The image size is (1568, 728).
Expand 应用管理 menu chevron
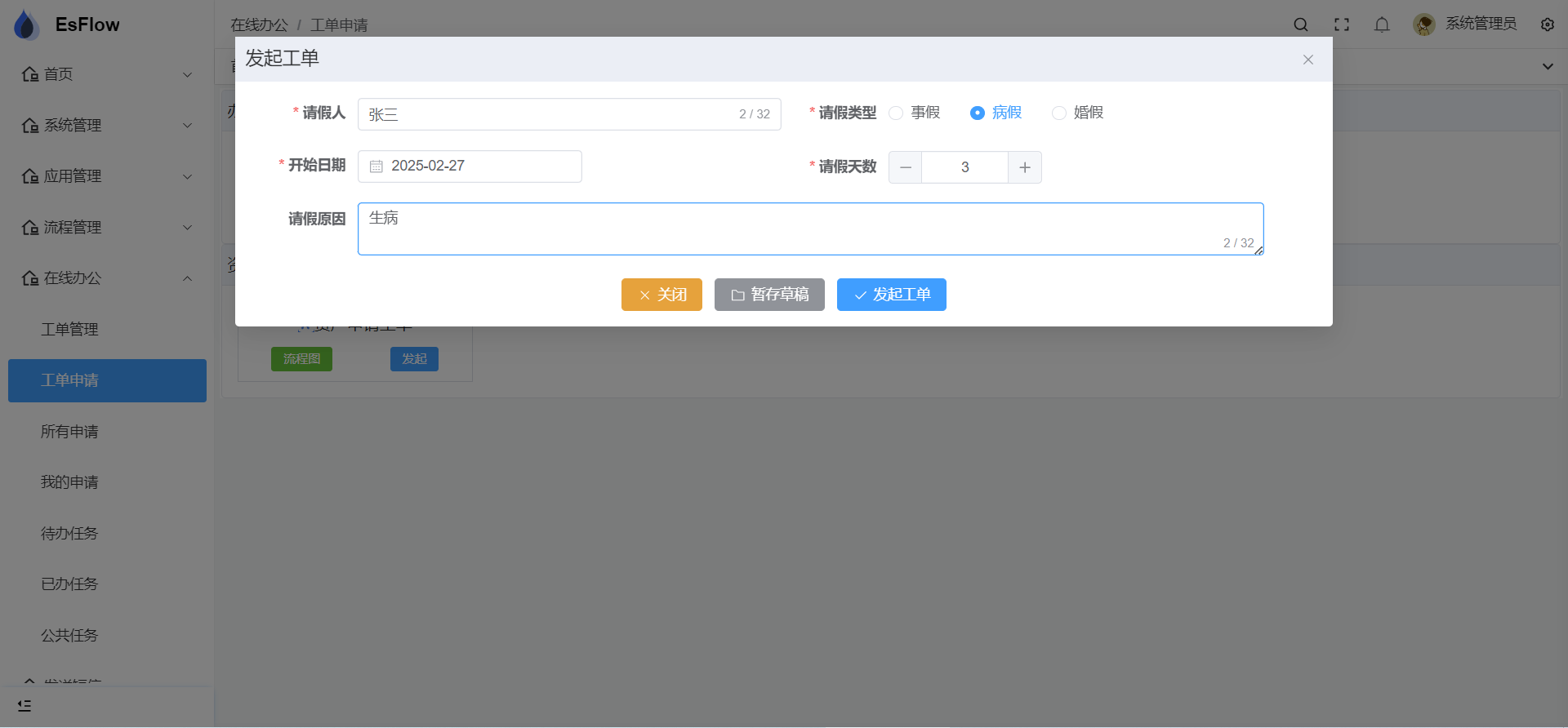click(x=187, y=176)
